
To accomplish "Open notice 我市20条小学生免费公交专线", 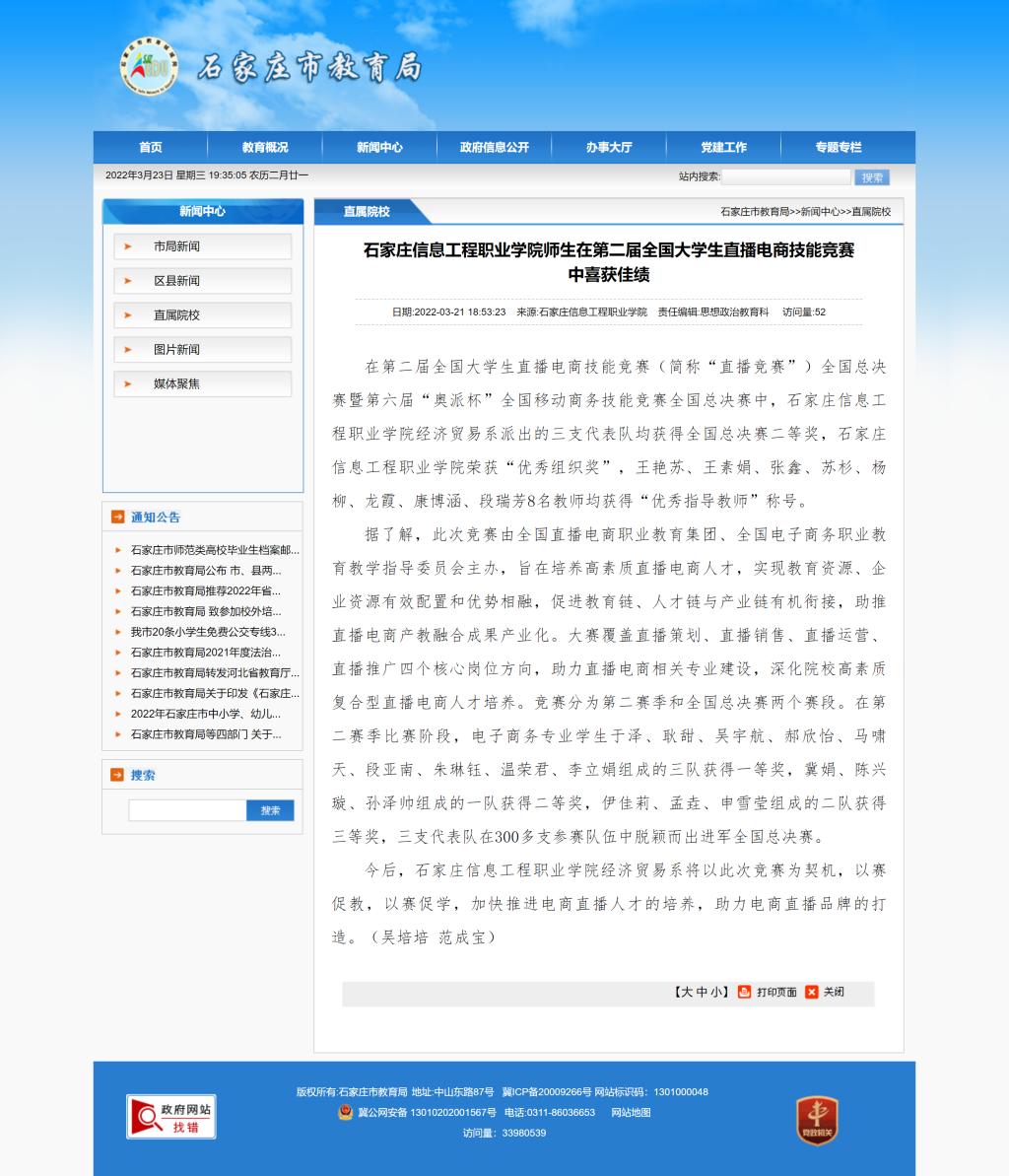I will (208, 632).
